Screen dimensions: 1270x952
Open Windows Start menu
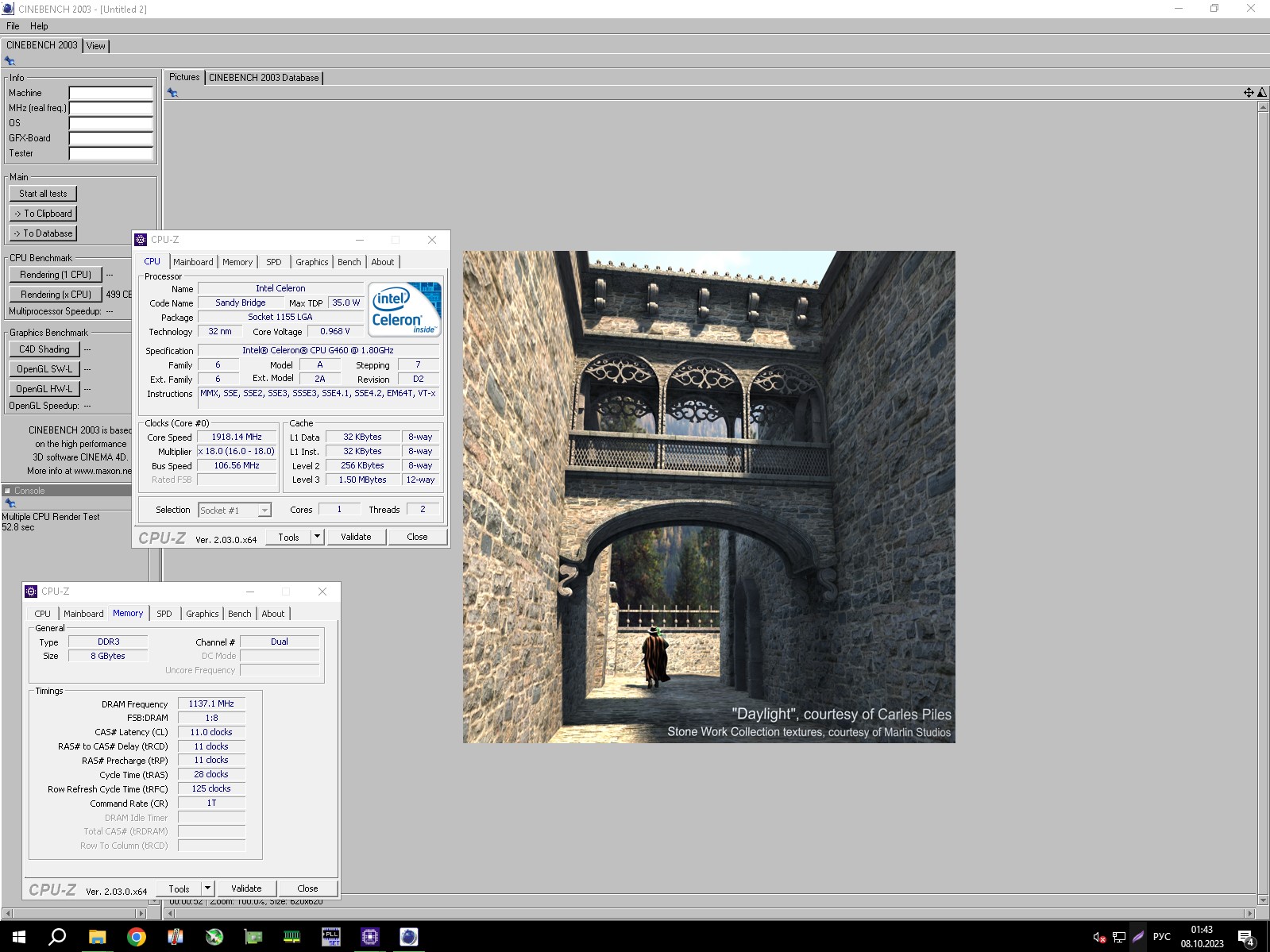click(19, 937)
